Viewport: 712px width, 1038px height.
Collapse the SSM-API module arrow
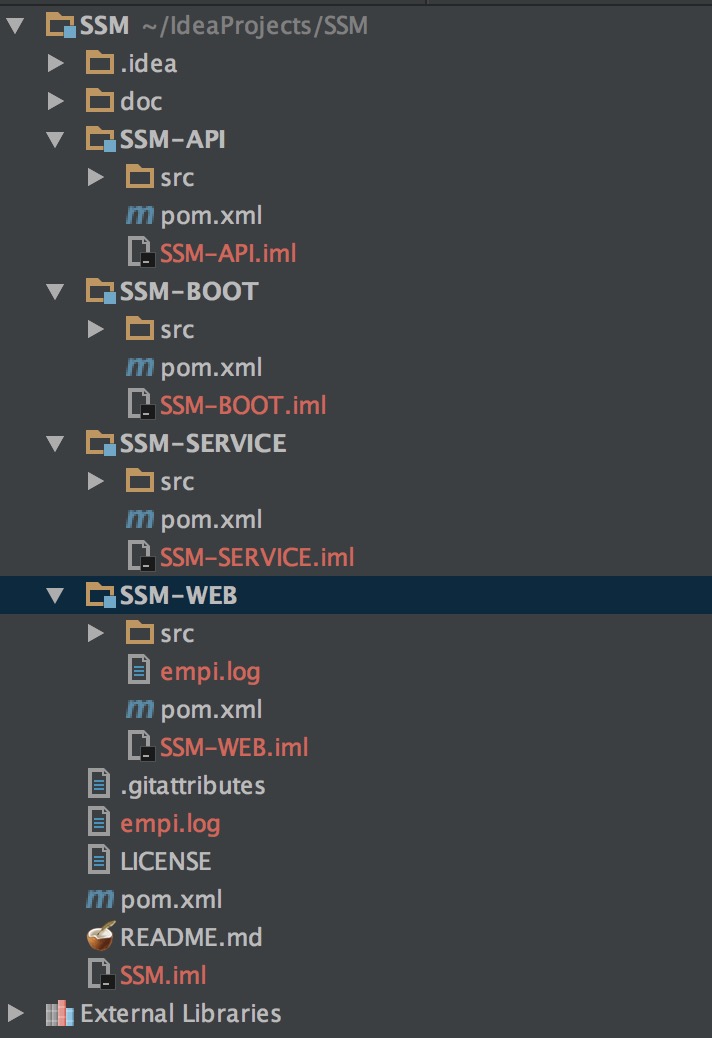(56, 139)
